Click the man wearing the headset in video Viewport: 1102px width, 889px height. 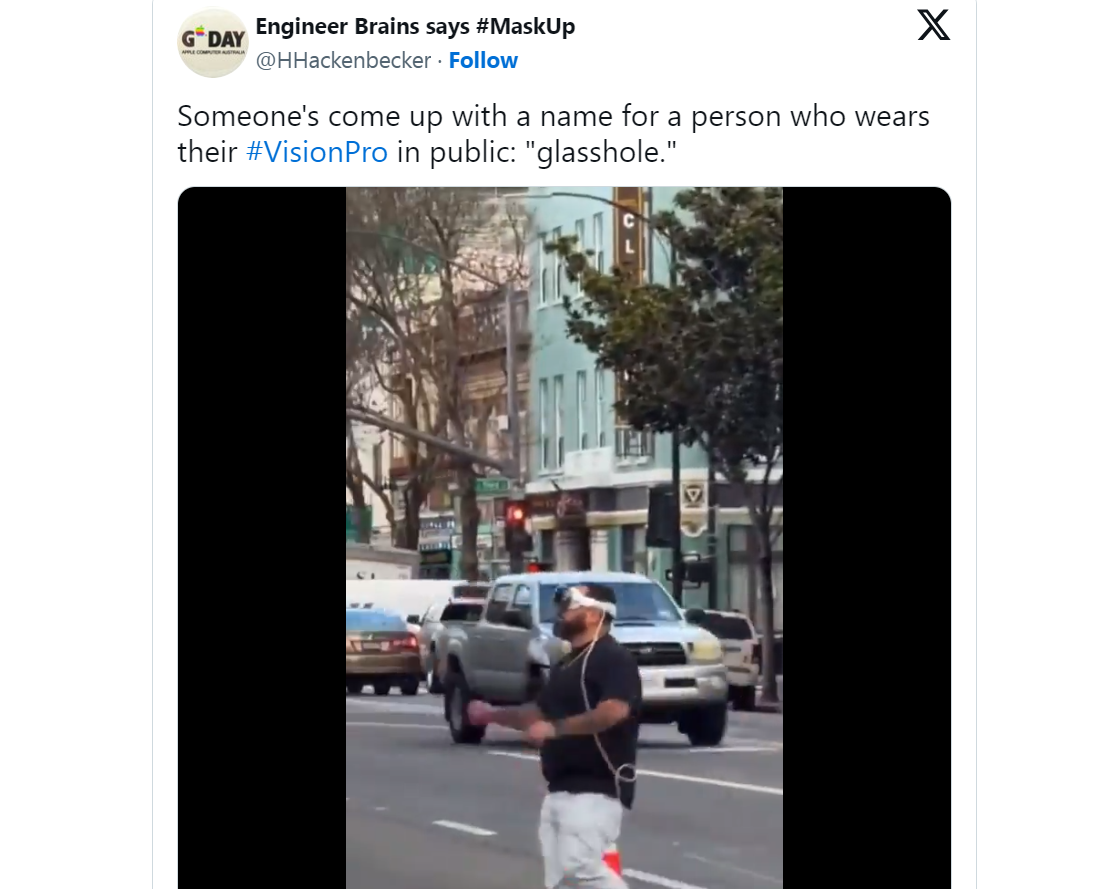[585, 734]
